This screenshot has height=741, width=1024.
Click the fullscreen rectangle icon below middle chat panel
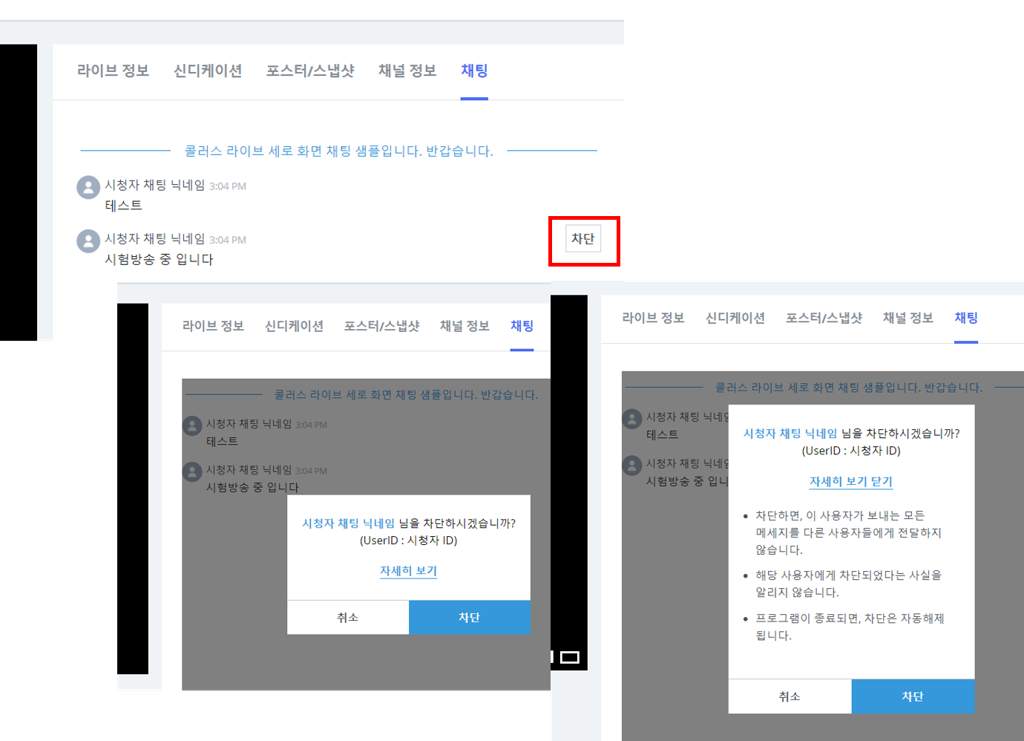568,655
